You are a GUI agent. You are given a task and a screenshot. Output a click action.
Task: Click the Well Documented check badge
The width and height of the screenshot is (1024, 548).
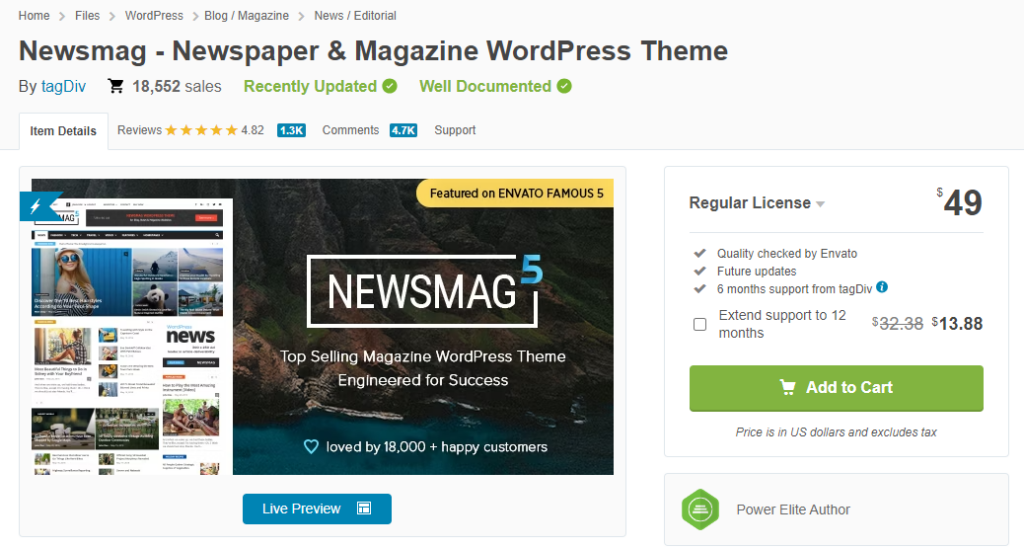(564, 86)
